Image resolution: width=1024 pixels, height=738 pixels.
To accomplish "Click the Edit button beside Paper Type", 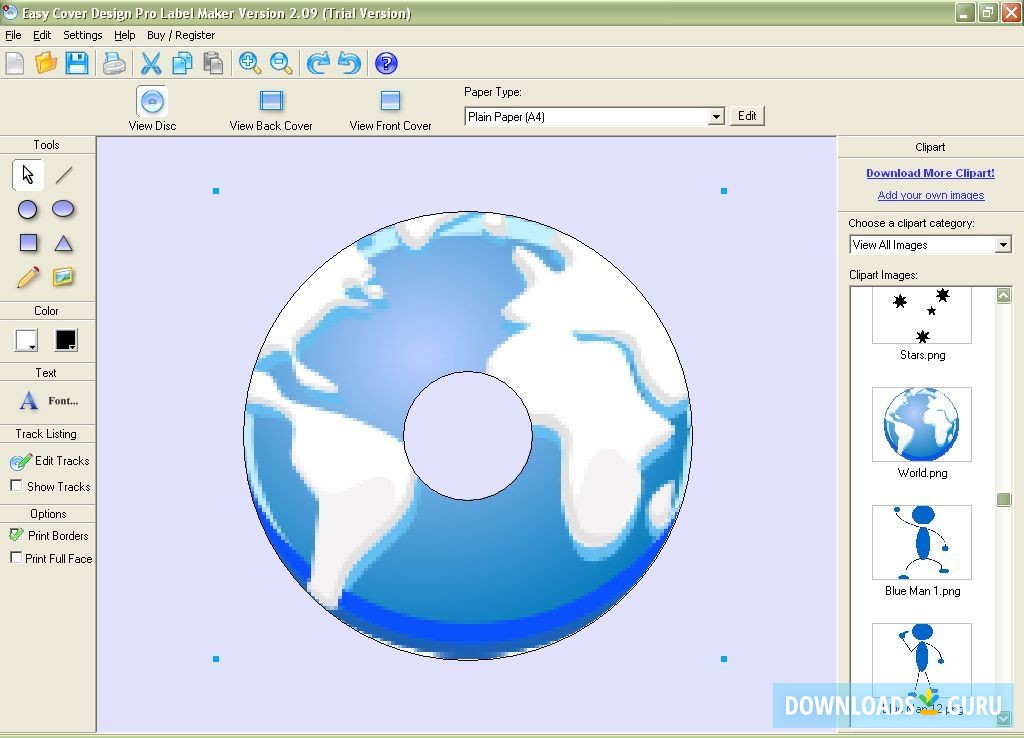I will (747, 116).
